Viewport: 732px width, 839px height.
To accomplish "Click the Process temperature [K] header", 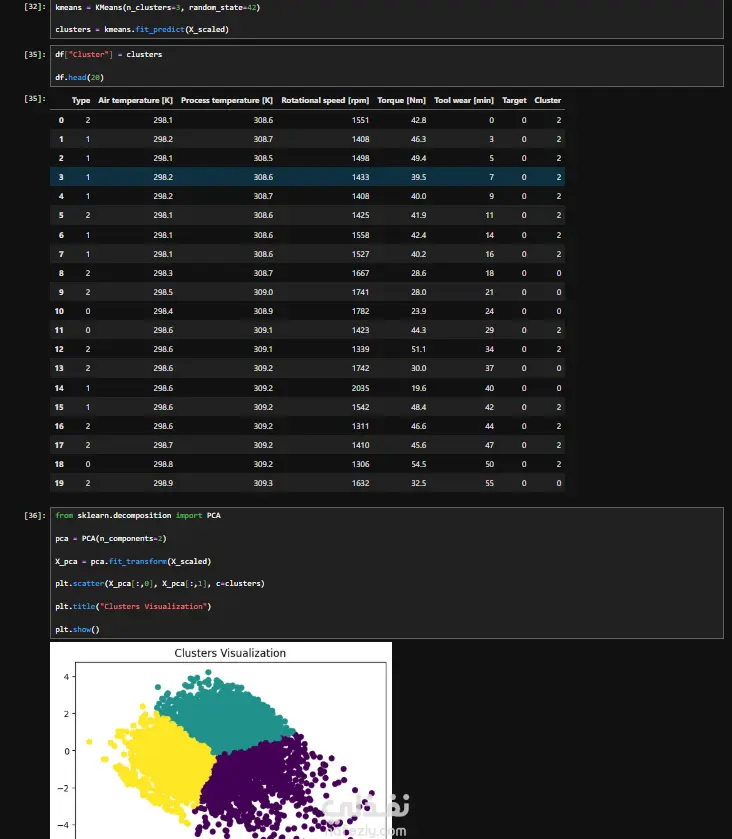I will [227, 100].
